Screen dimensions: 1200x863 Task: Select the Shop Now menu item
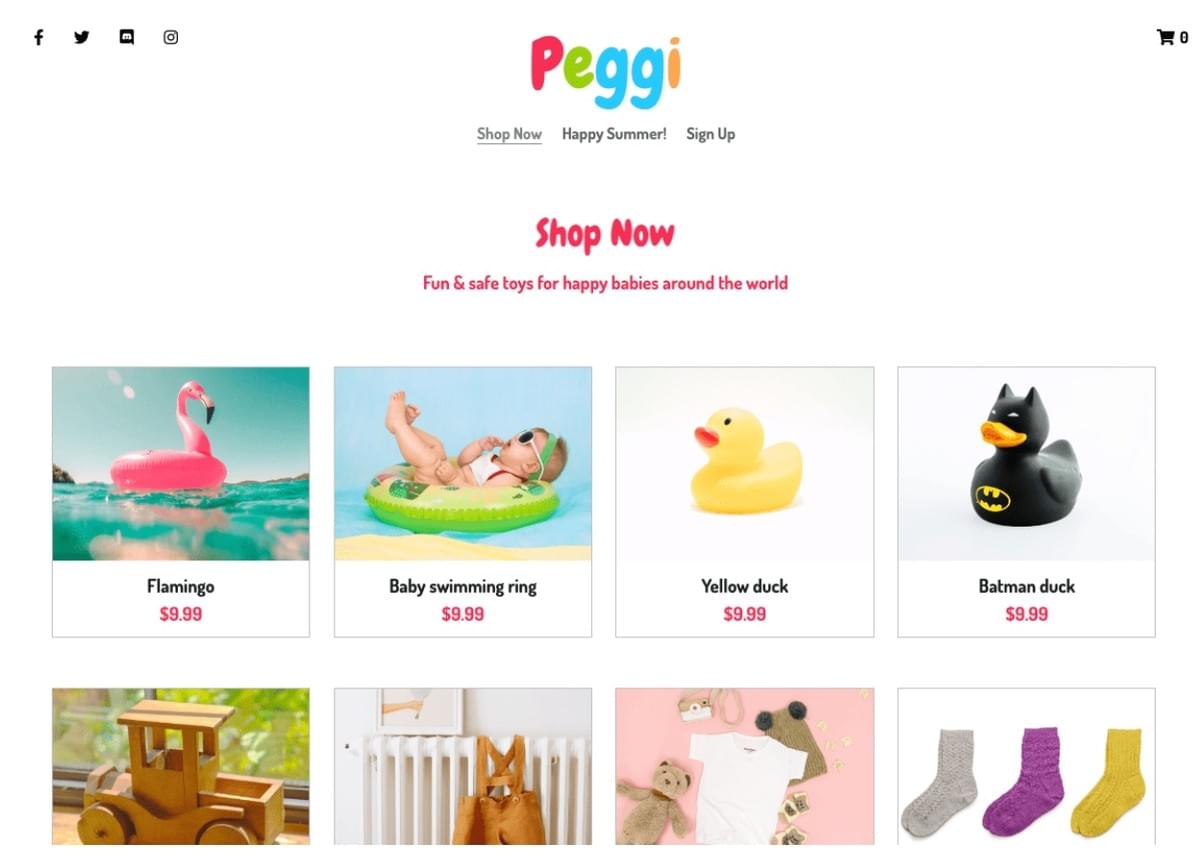point(509,134)
